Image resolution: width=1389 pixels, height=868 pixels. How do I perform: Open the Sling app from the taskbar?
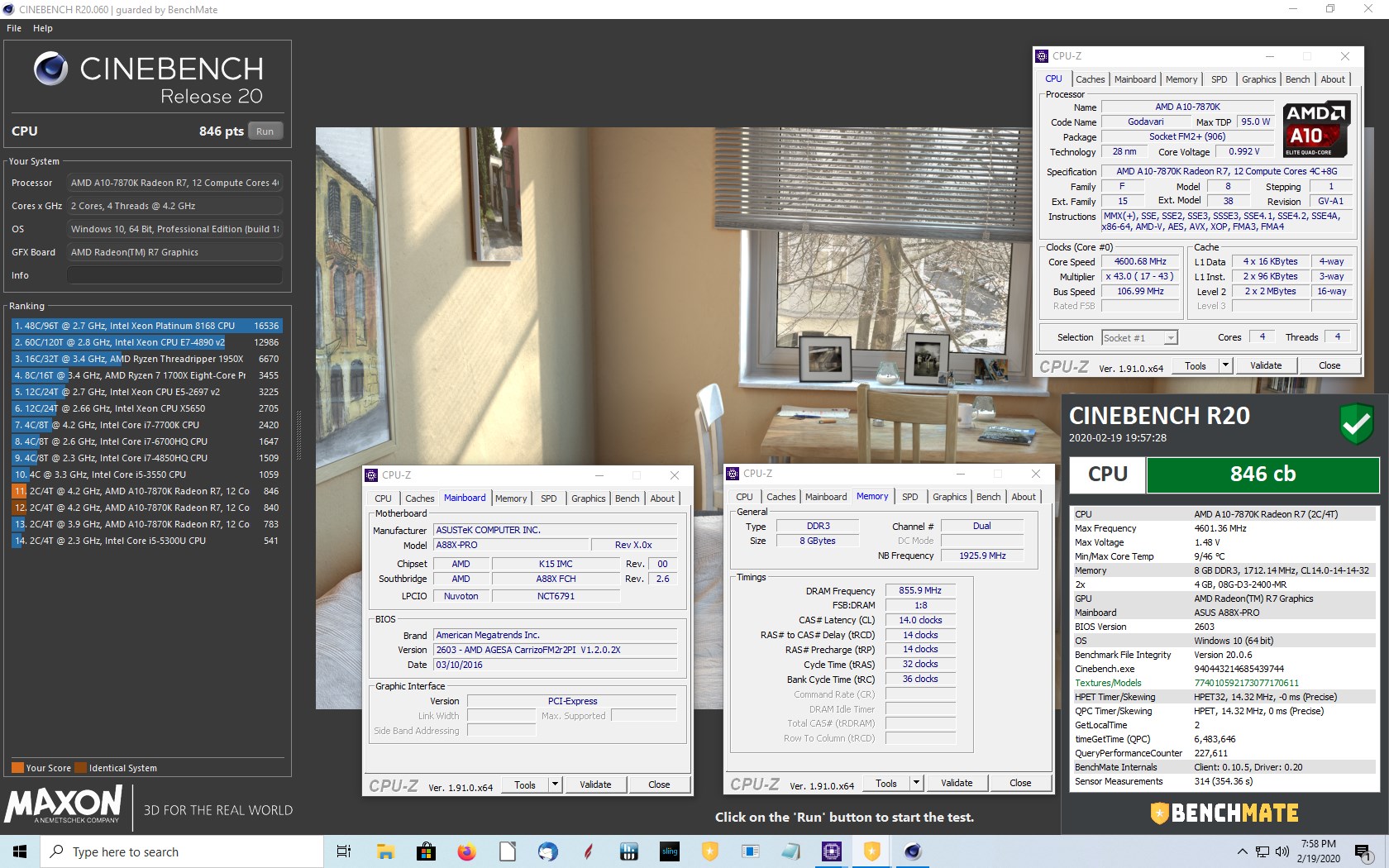(670, 851)
